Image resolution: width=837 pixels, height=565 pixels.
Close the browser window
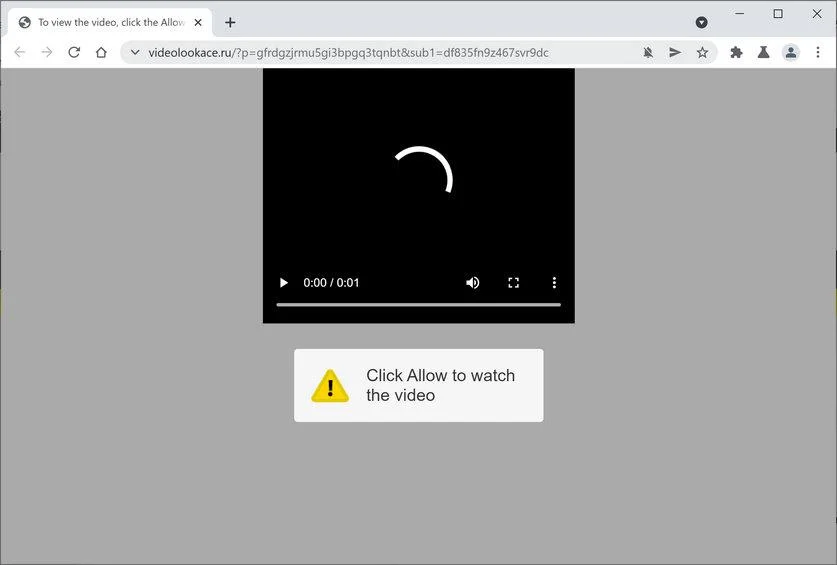click(x=817, y=13)
